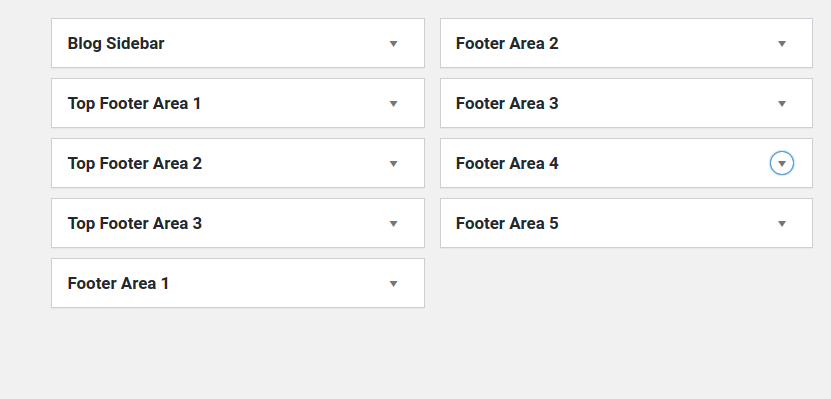Click the Footer Area 4 heading label

tap(507, 163)
